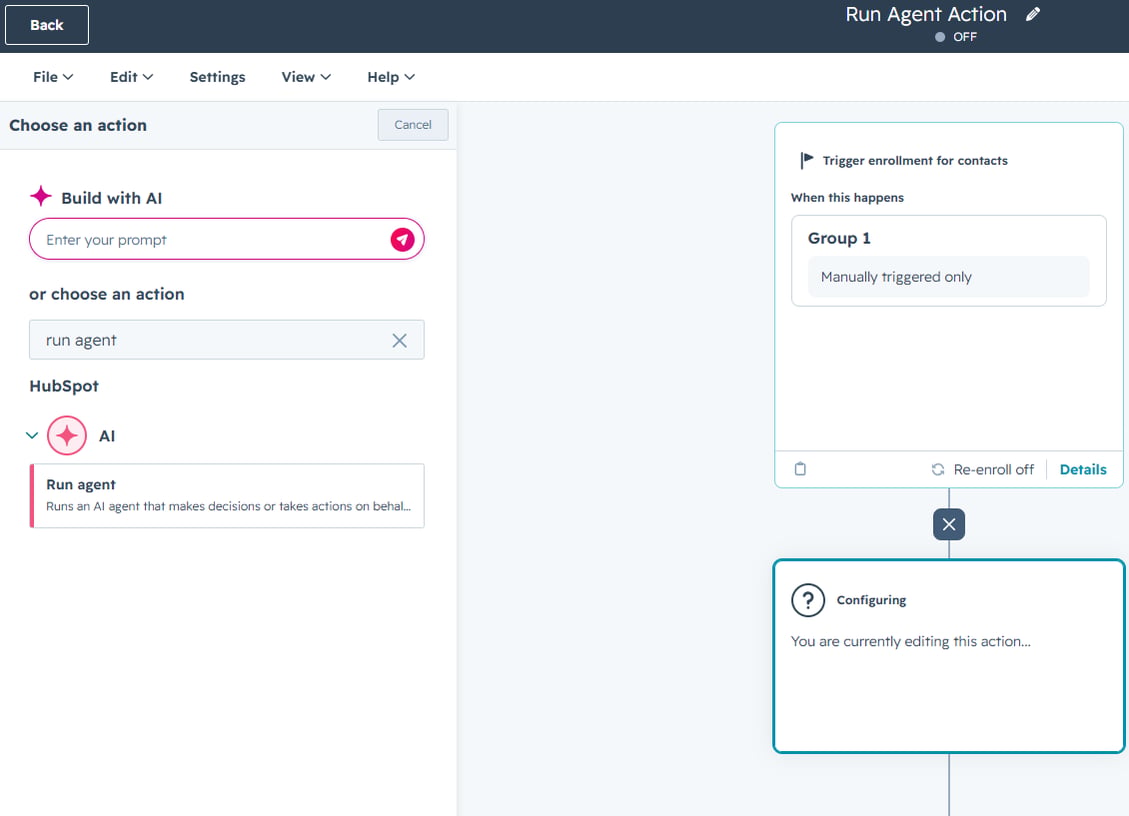Click the OFF workflow status indicator

point(955,37)
